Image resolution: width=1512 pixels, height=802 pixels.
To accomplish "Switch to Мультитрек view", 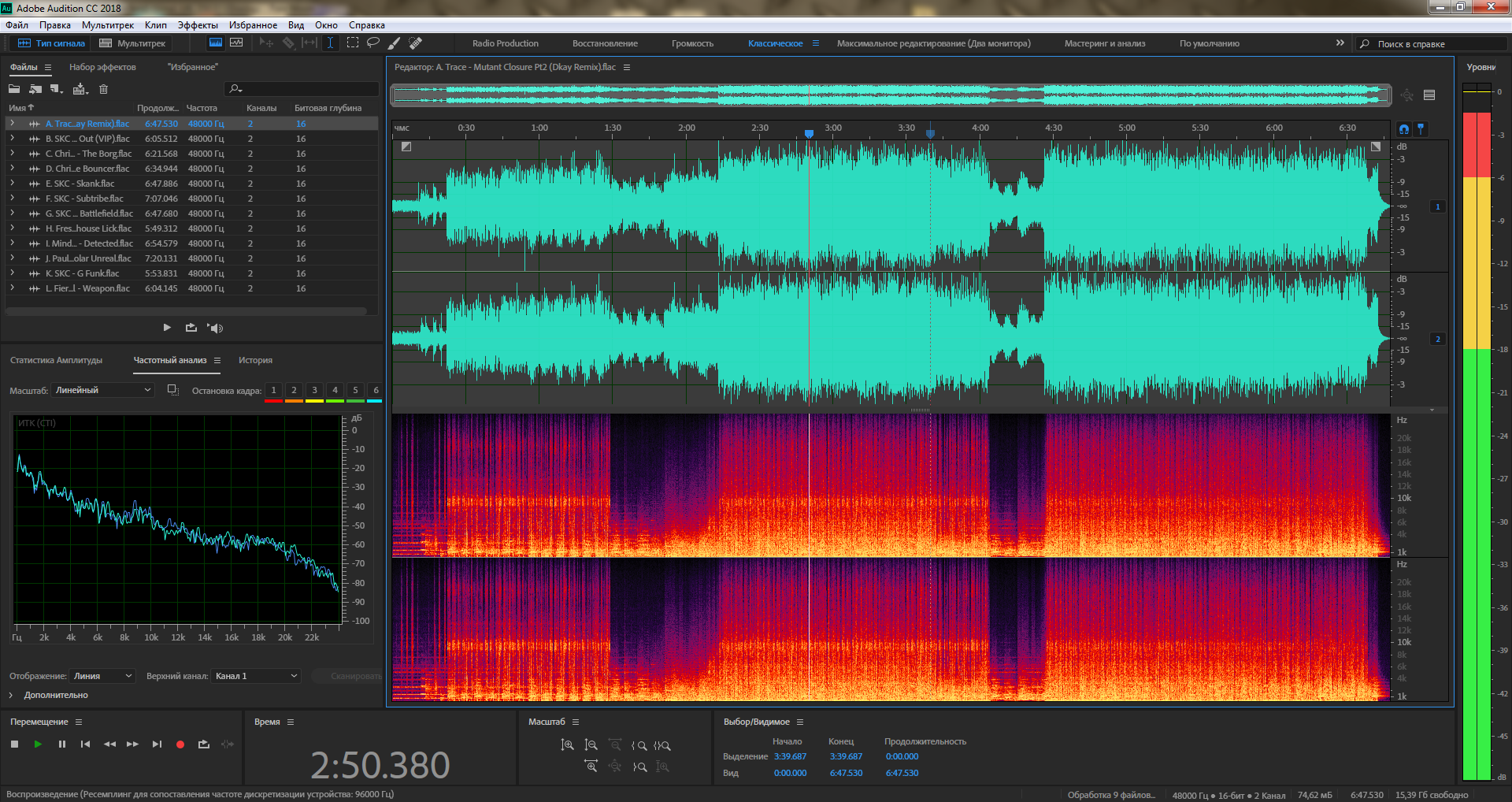I will tap(132, 43).
